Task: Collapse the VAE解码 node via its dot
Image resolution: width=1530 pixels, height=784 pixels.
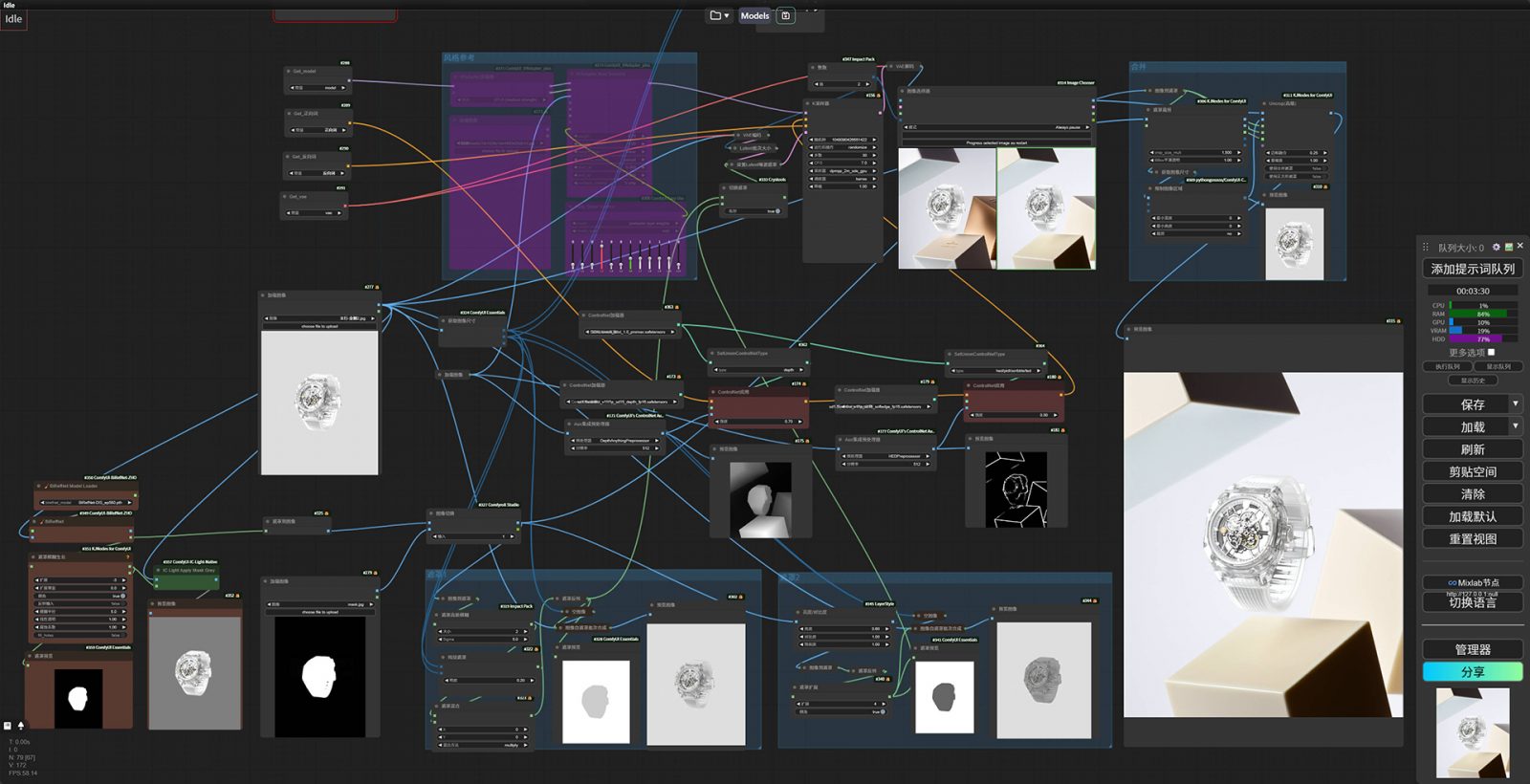Action: pyautogui.click(x=890, y=67)
